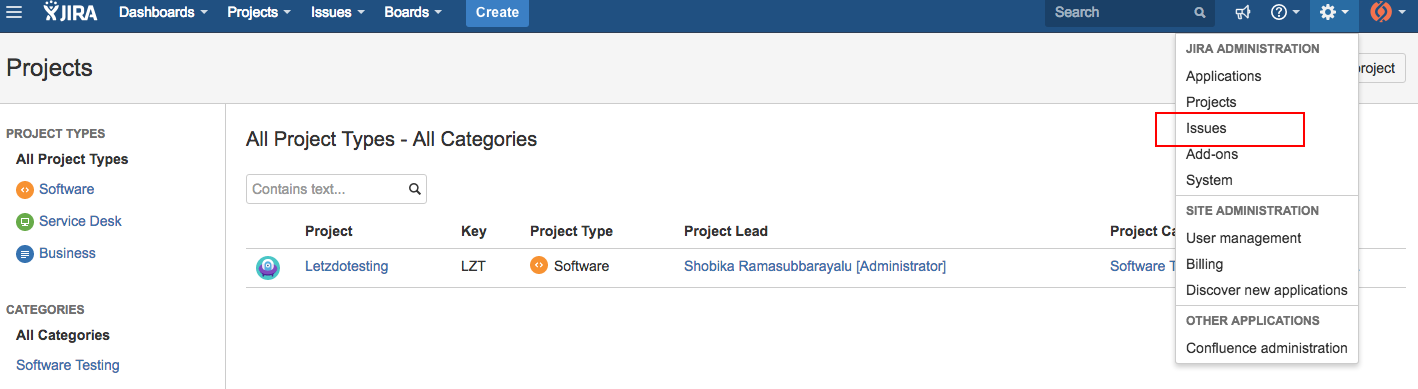Open the help question mark icon
Viewport: 1418px width, 389px height.
pos(1285,13)
